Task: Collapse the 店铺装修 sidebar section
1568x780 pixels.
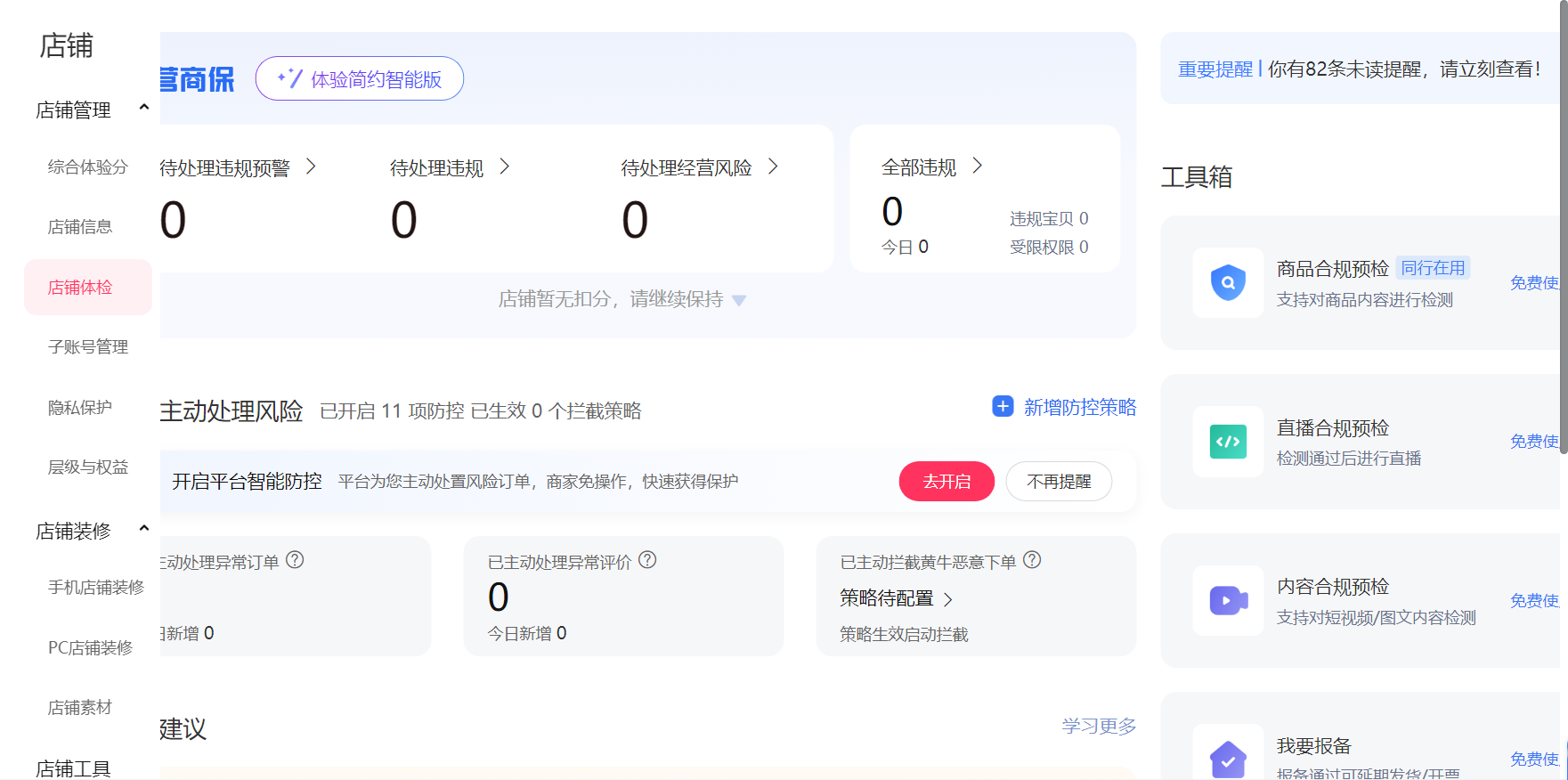Action: click(143, 530)
